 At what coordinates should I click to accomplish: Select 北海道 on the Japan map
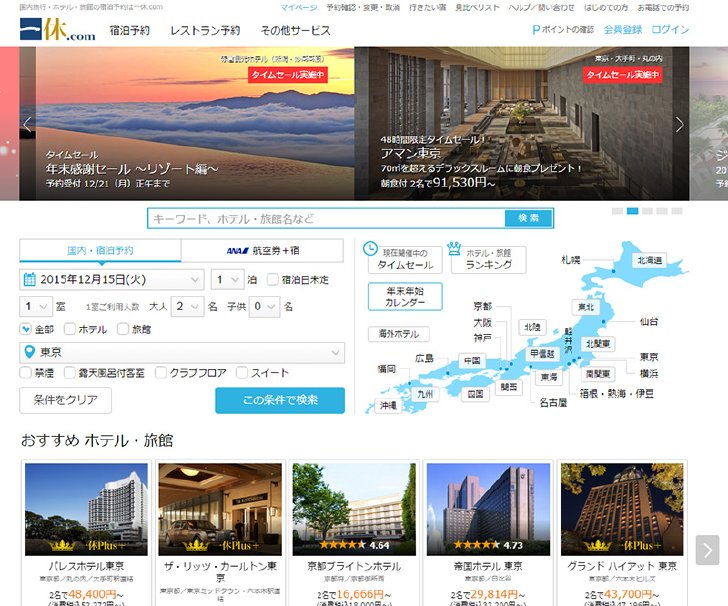tap(650, 260)
